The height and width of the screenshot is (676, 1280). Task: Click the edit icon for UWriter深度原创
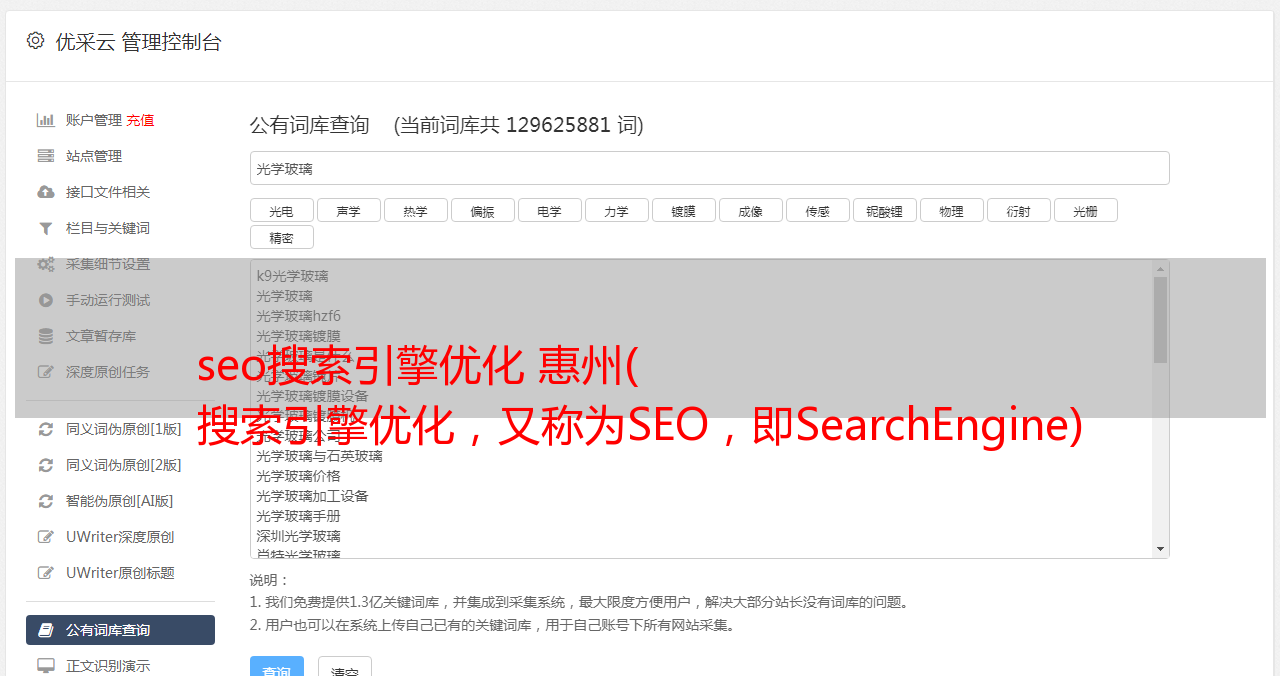[x=45, y=537]
